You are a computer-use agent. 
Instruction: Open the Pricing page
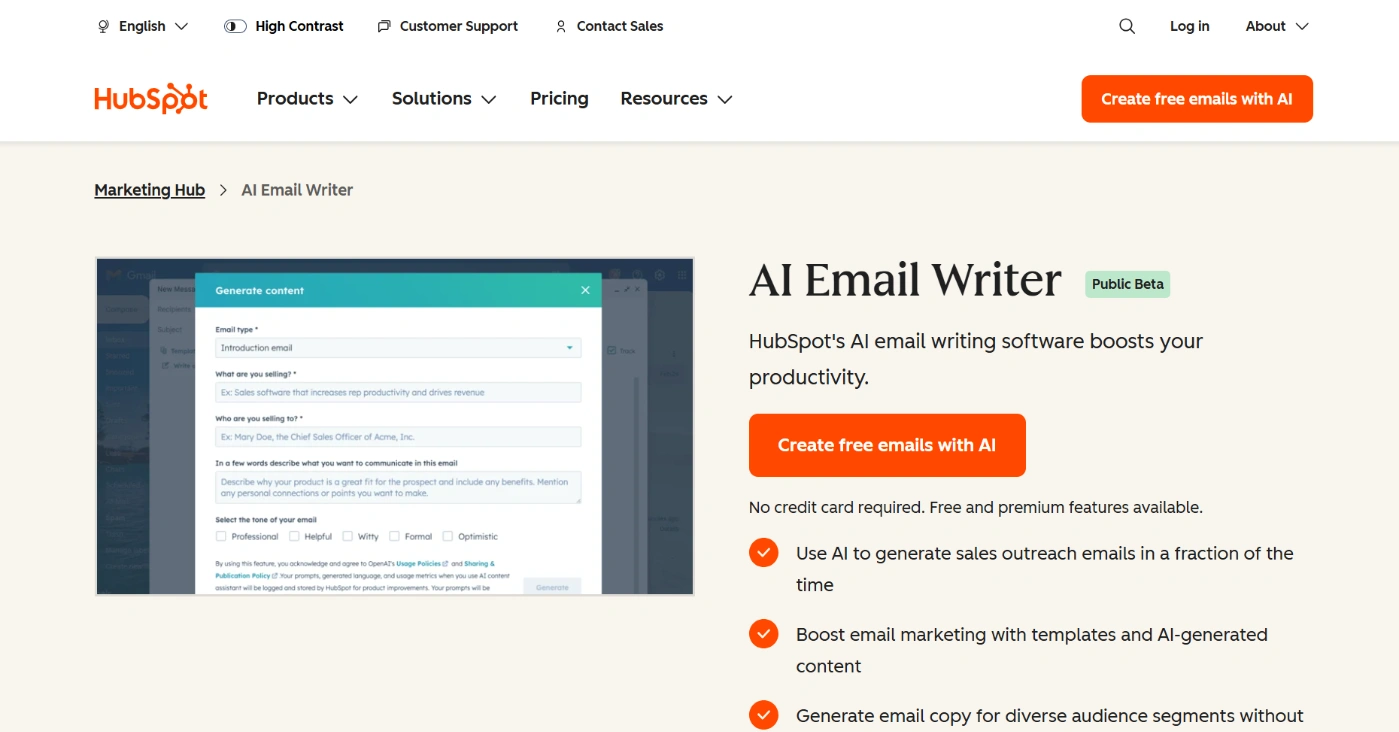[559, 99]
